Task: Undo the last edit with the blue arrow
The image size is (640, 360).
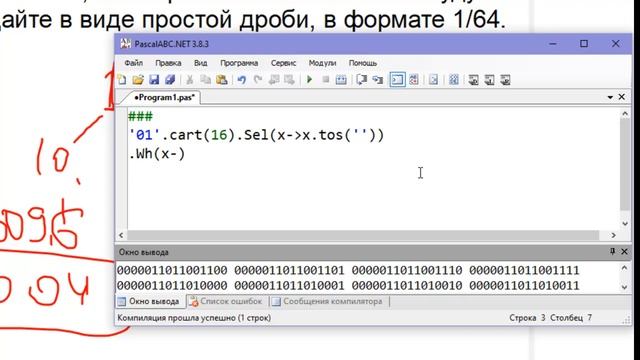Action: coord(242,80)
